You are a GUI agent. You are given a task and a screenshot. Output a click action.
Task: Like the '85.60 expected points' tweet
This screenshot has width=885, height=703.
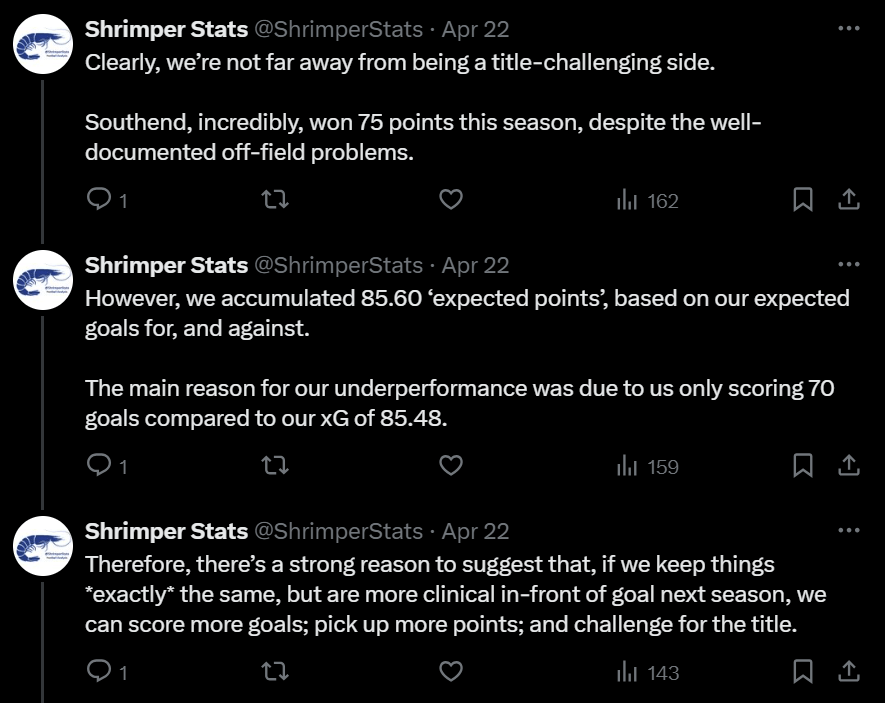click(451, 465)
